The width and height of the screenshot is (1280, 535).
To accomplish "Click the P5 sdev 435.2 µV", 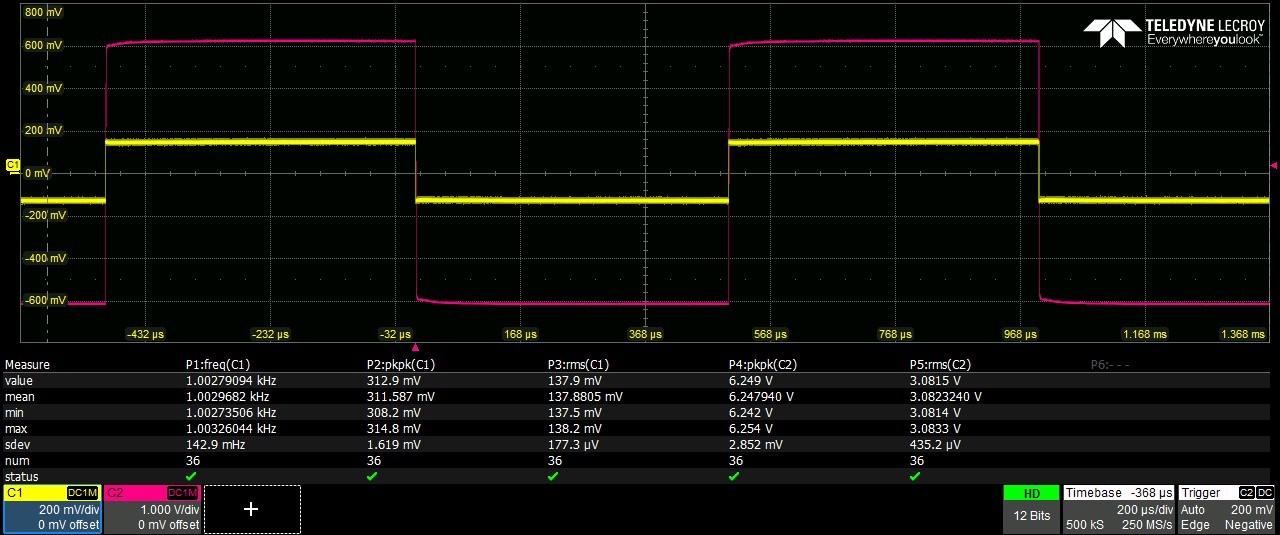I will tap(935, 445).
